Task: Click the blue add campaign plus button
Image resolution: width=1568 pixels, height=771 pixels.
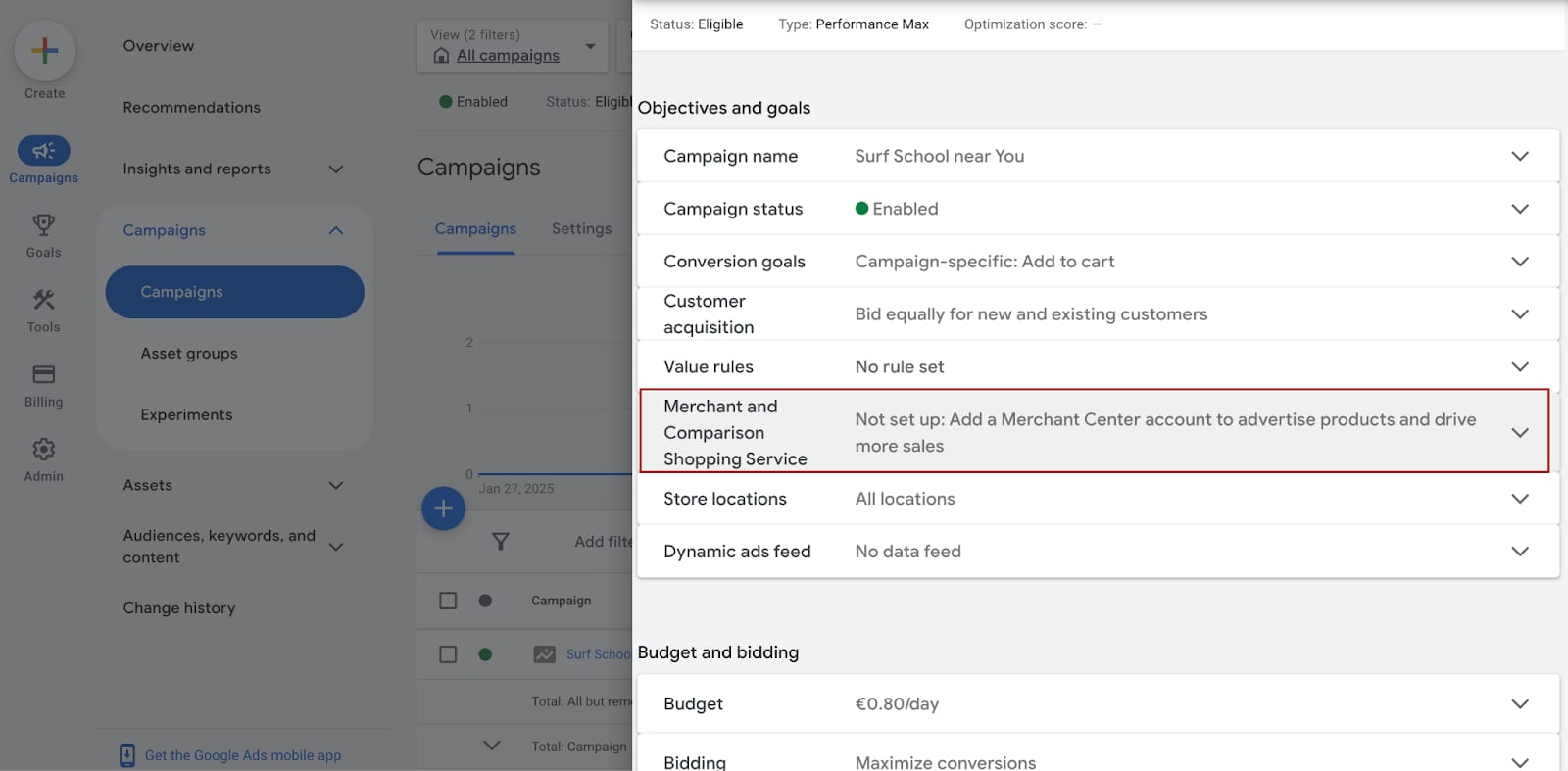Action: pyautogui.click(x=443, y=508)
